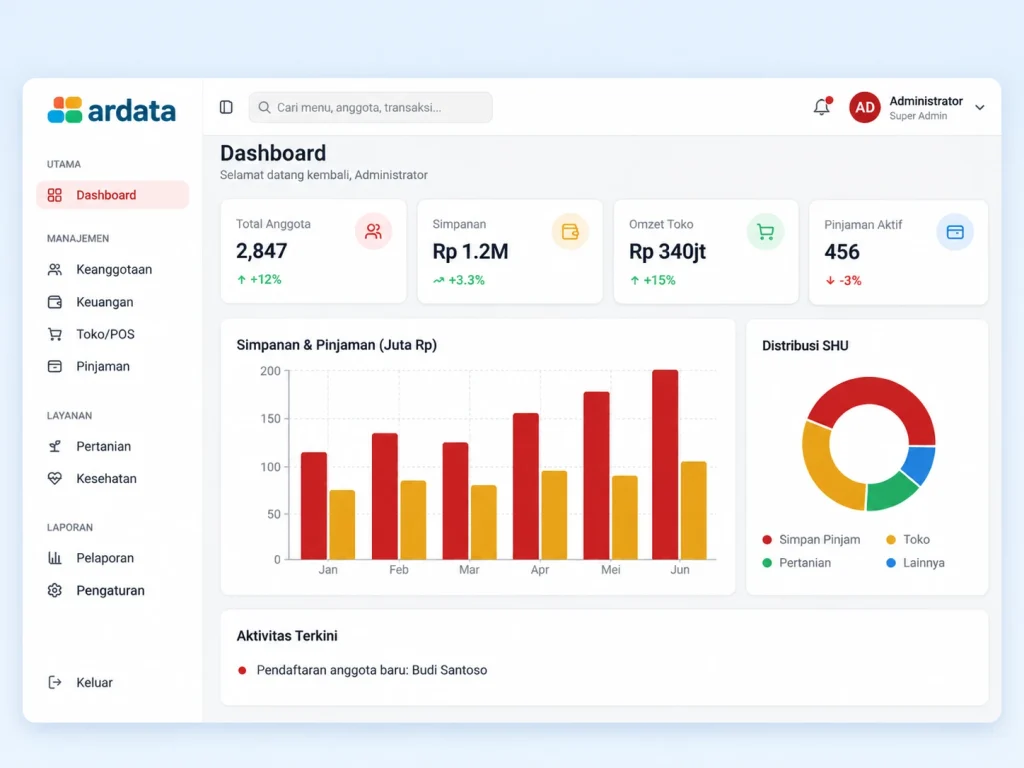Click the Mei axis label
The width and height of the screenshot is (1024, 768).
coord(611,569)
